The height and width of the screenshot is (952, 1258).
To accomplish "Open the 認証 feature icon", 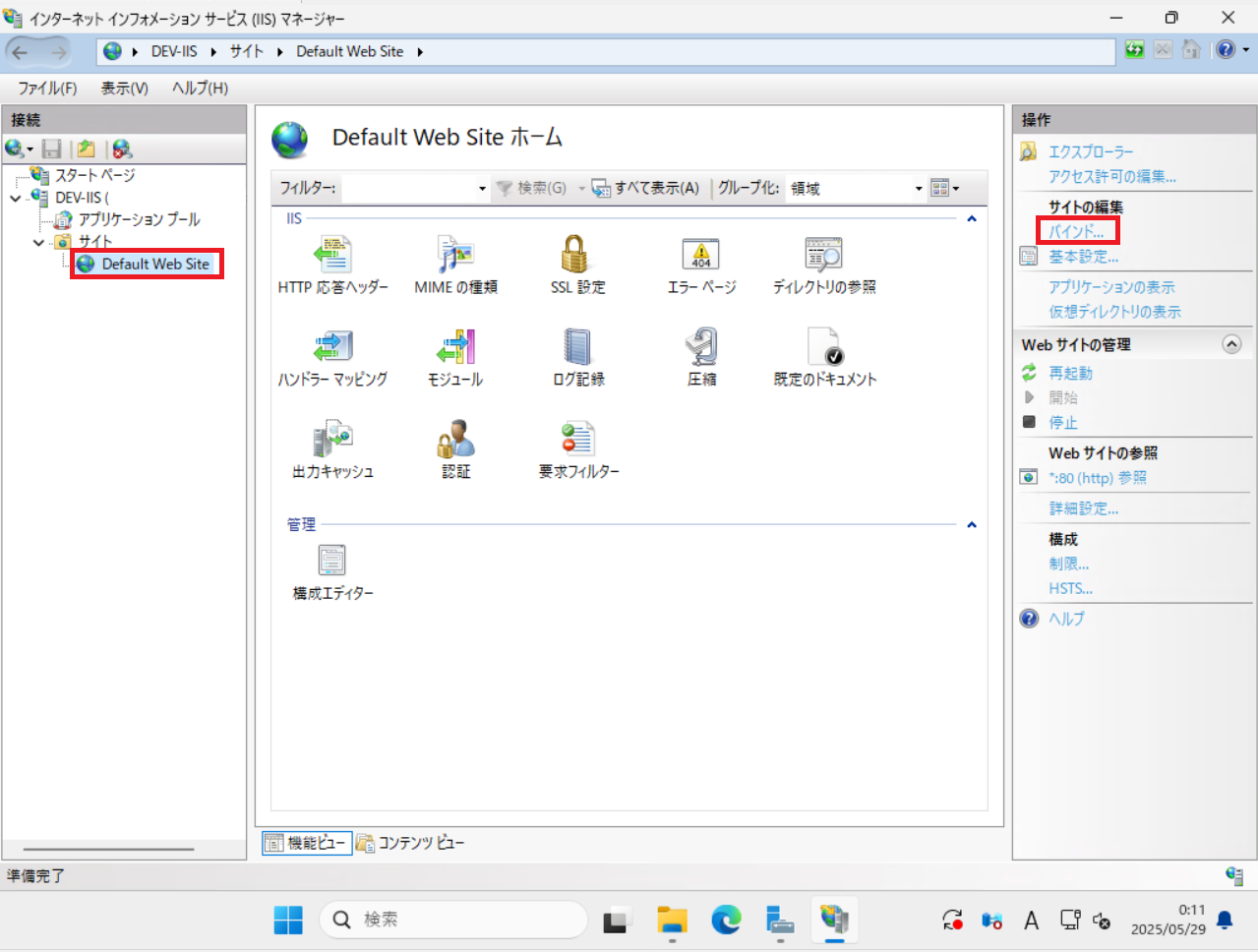I will (455, 440).
